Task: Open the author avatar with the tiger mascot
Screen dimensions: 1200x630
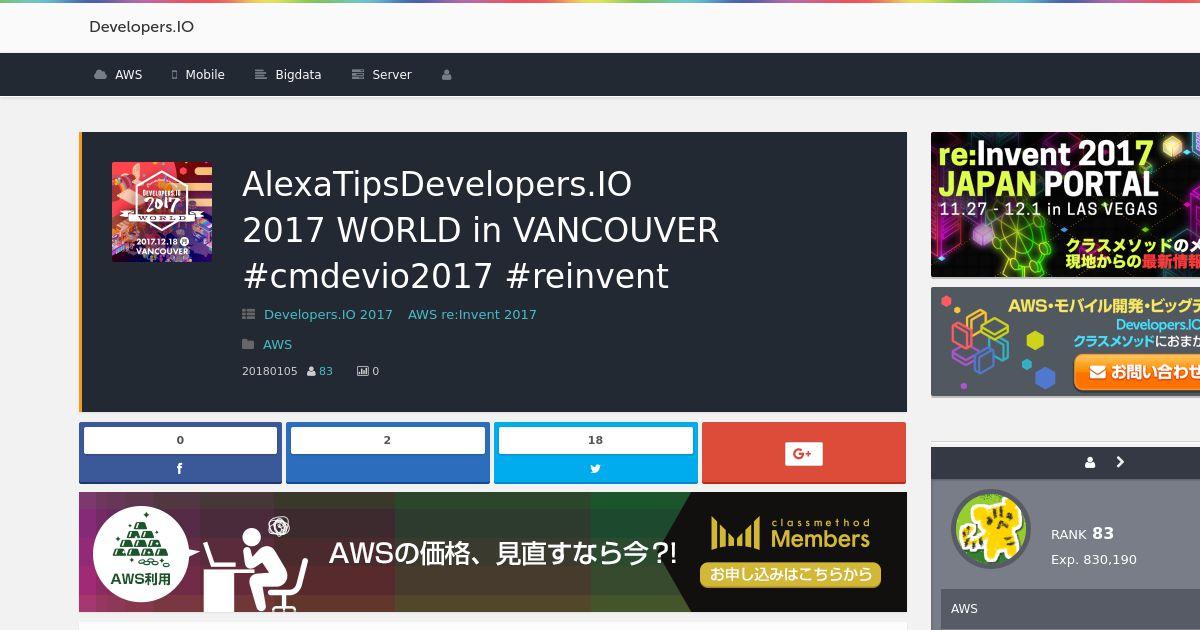Action: pyautogui.click(x=991, y=529)
